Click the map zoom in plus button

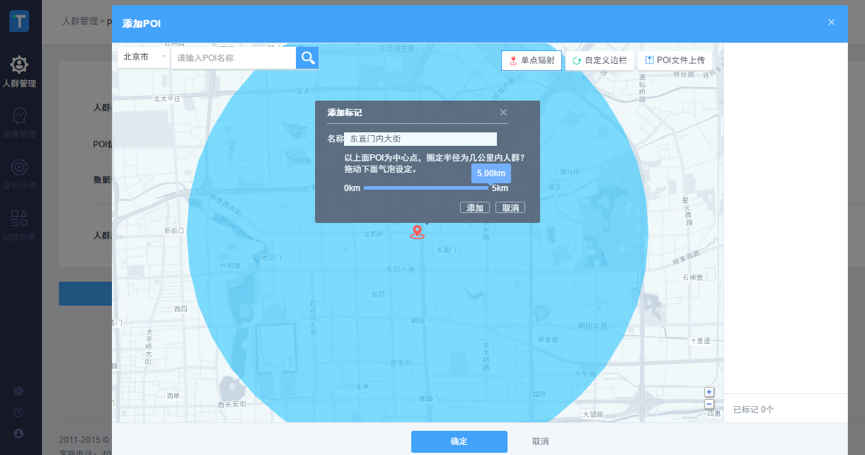pyautogui.click(x=709, y=392)
